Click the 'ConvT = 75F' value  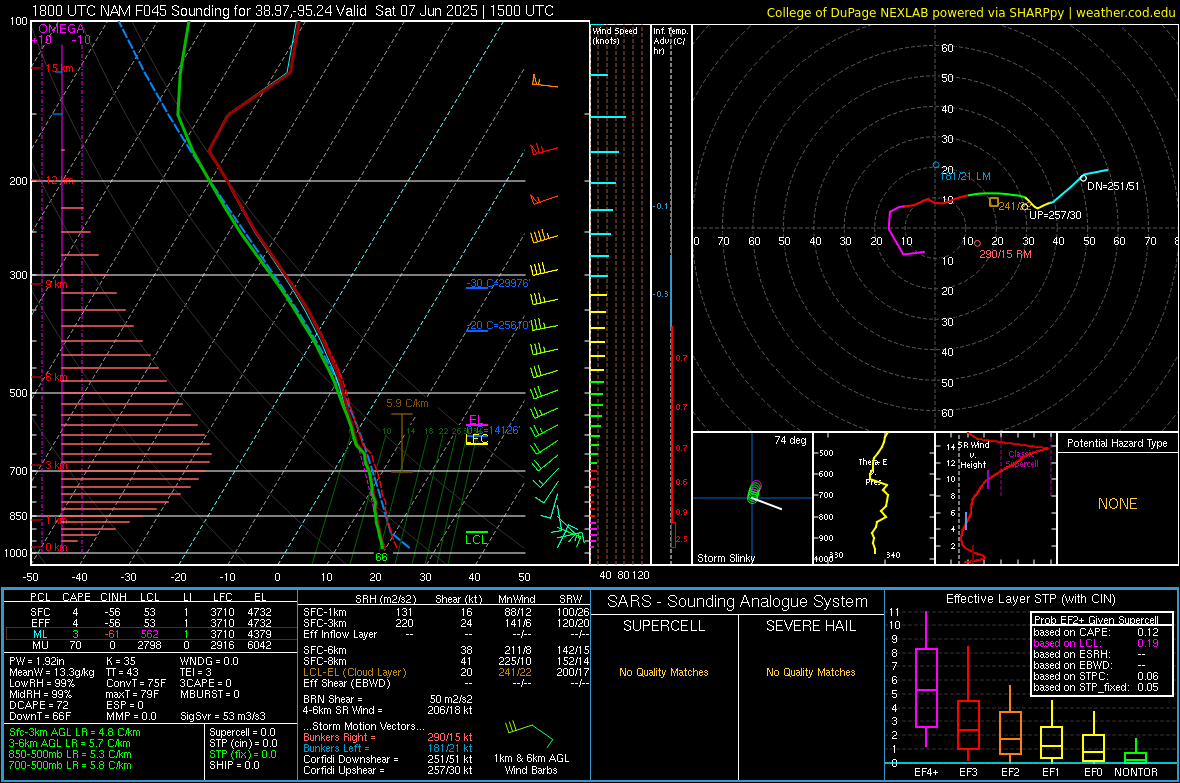point(136,683)
